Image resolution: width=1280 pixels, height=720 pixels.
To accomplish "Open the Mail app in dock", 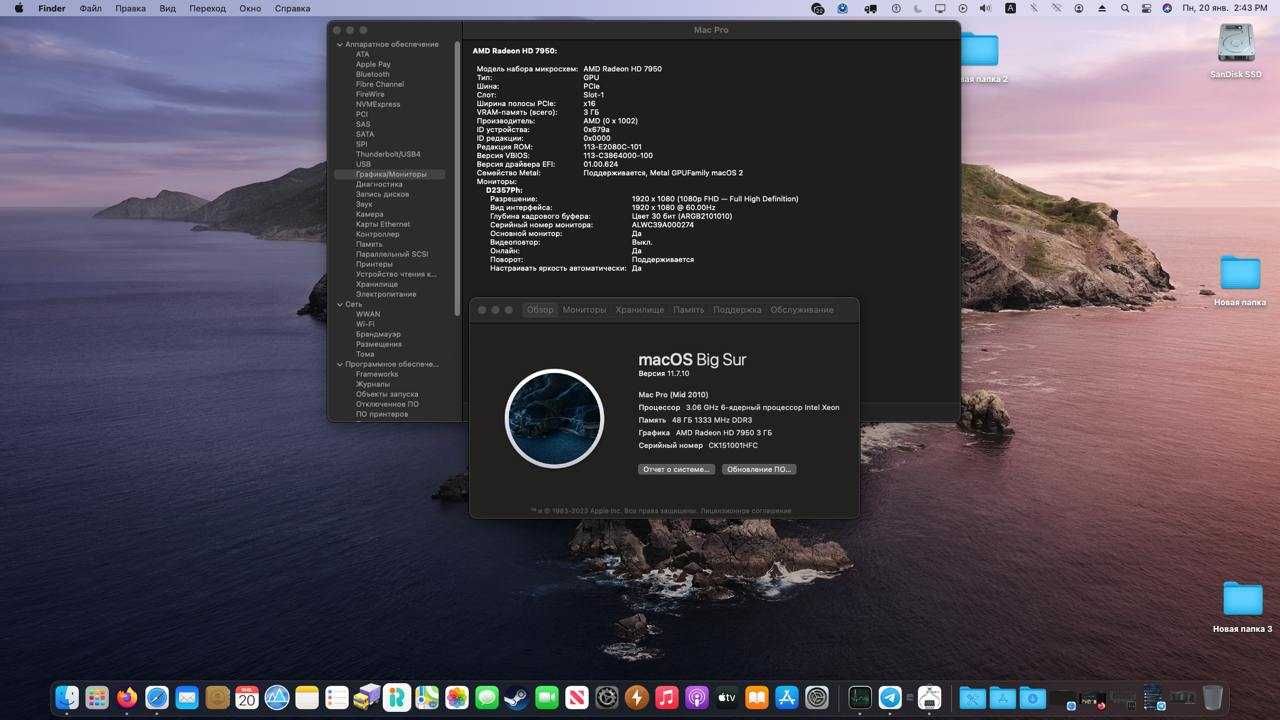I will (187, 697).
